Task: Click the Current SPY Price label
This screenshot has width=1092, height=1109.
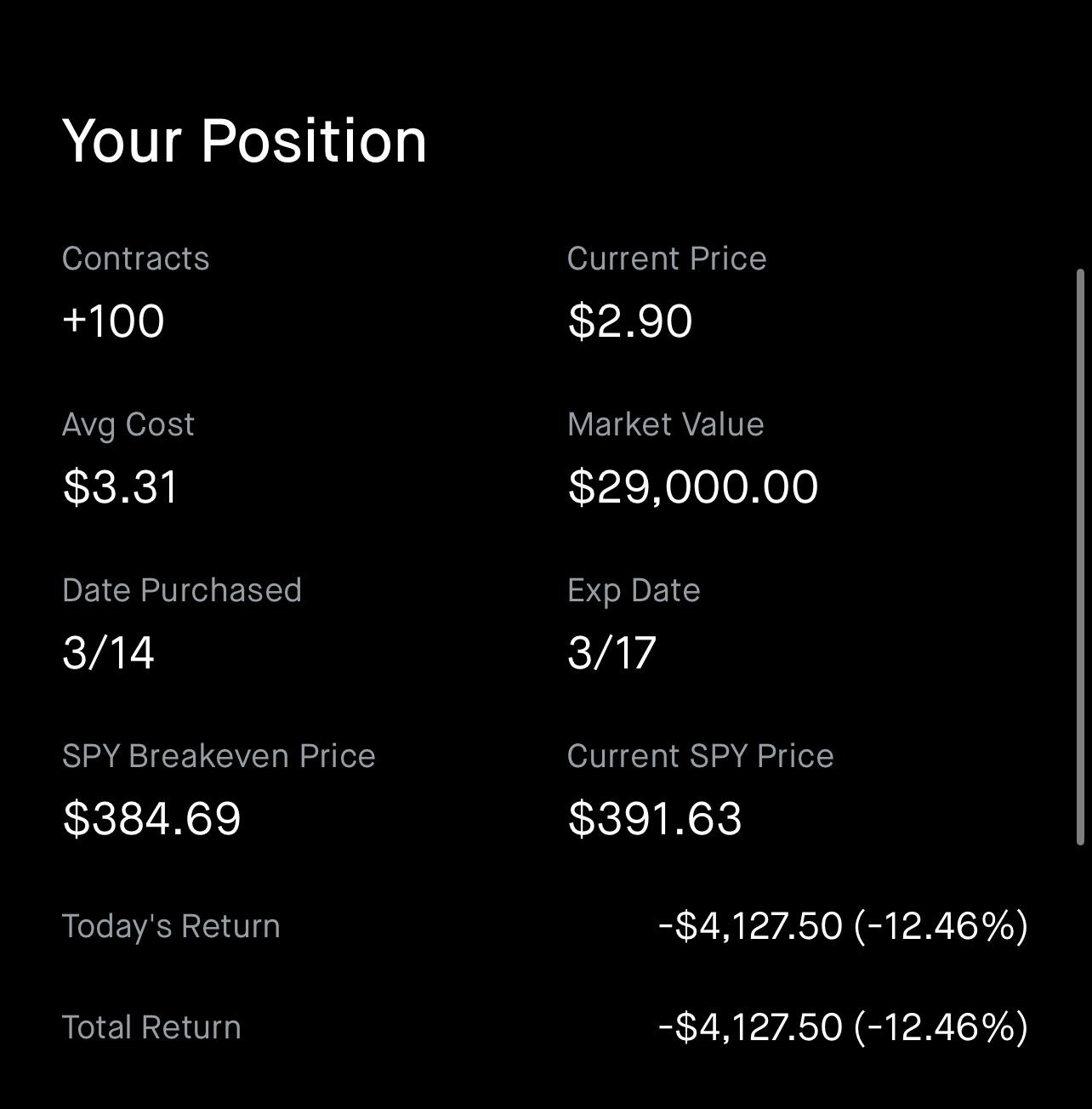Action: tap(700, 756)
